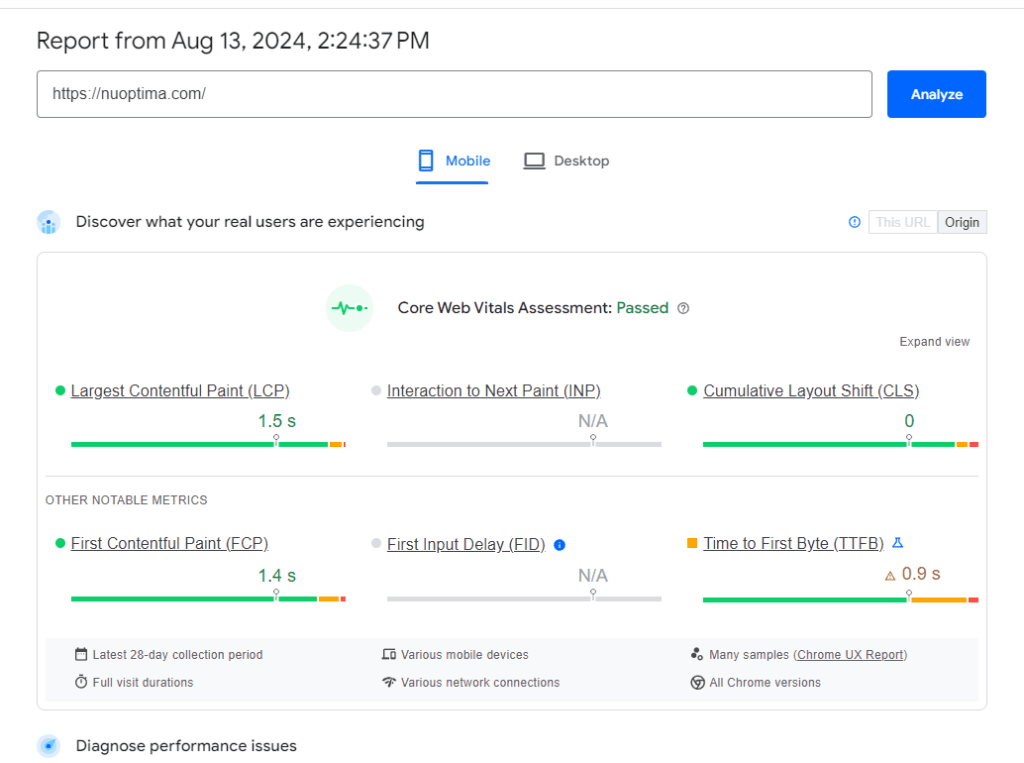The image size is (1024, 763).
Task: Click the Various network connections text
Action: 480,682
